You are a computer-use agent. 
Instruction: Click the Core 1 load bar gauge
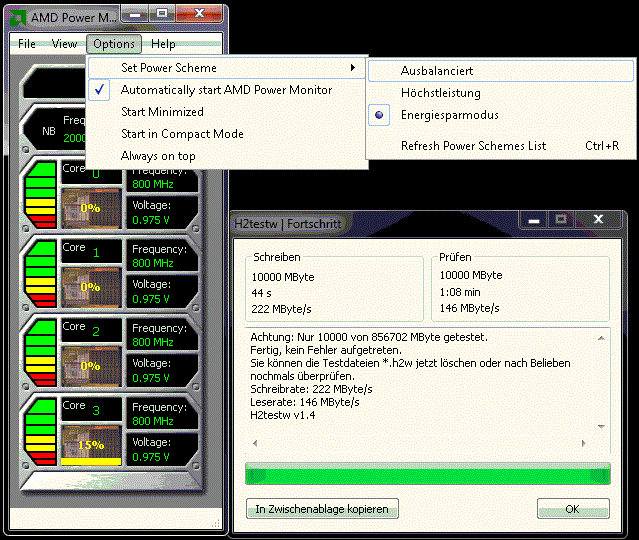40,273
